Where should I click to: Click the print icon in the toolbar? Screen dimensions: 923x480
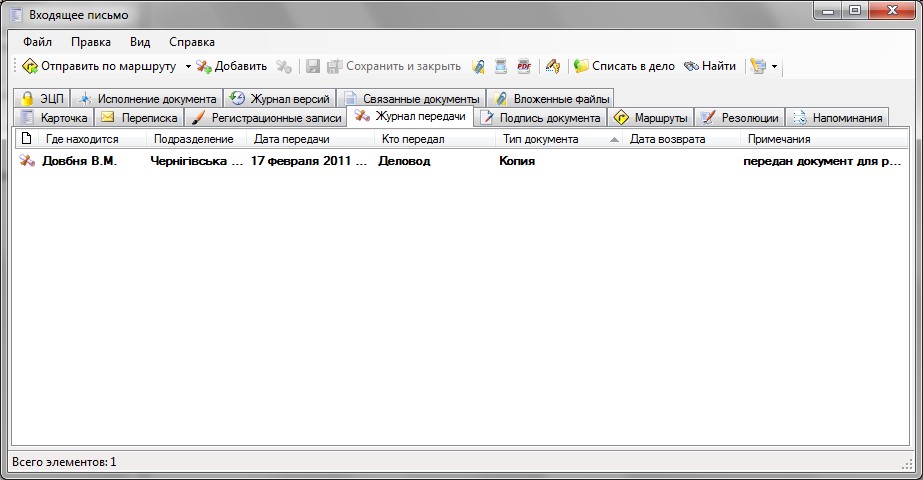501,66
